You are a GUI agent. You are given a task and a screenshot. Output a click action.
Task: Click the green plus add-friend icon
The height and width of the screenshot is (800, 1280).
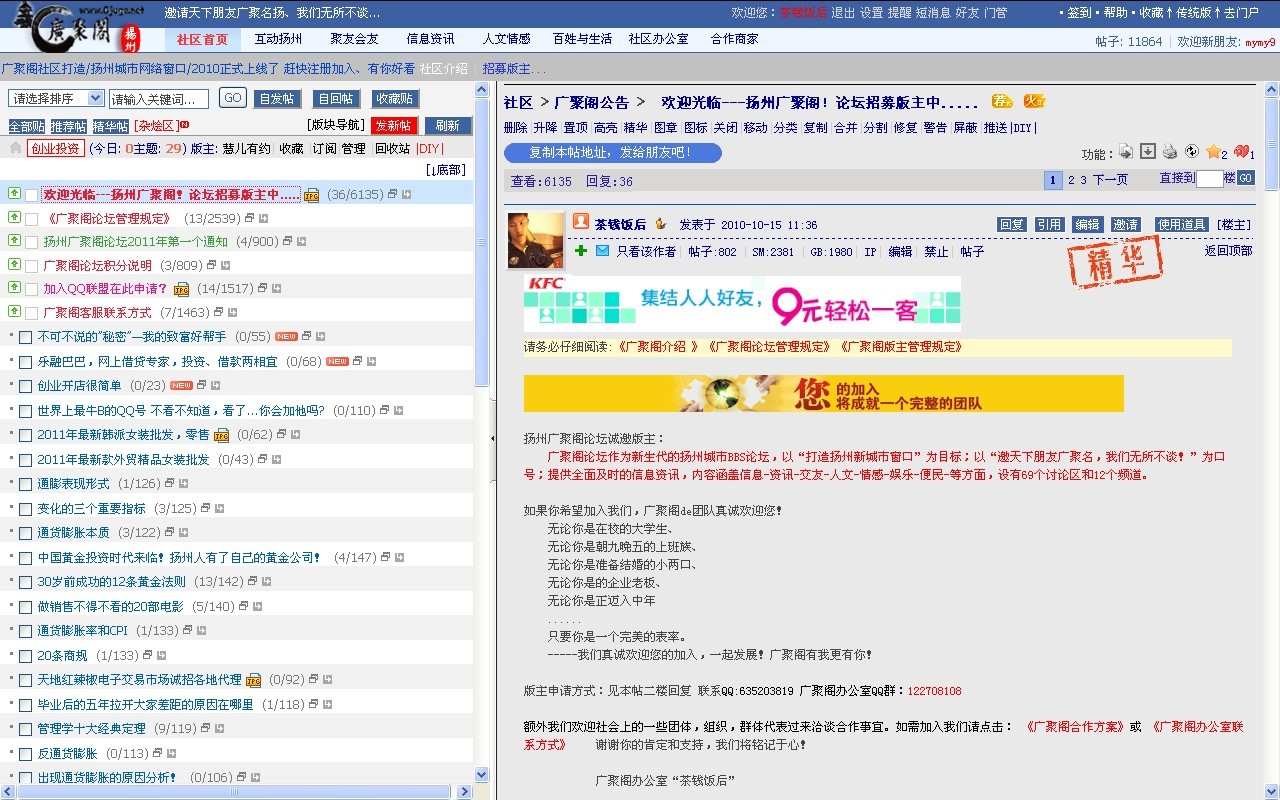581,250
